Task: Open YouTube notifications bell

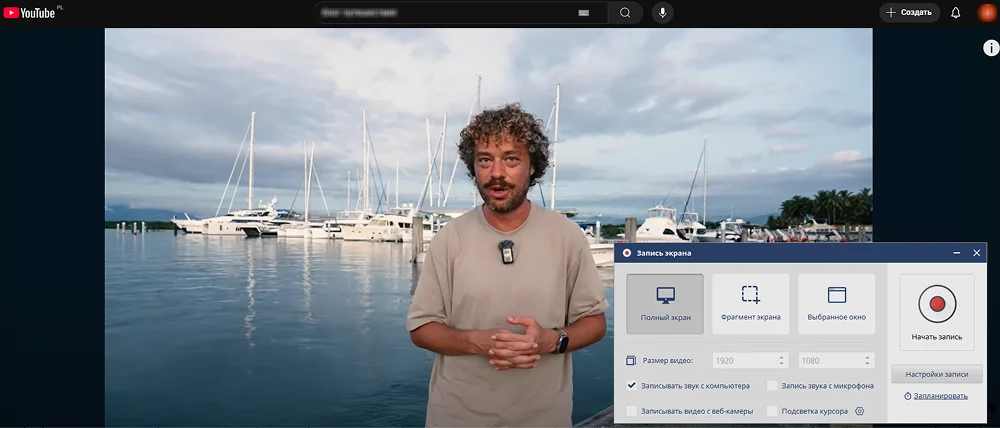Action: click(x=955, y=13)
